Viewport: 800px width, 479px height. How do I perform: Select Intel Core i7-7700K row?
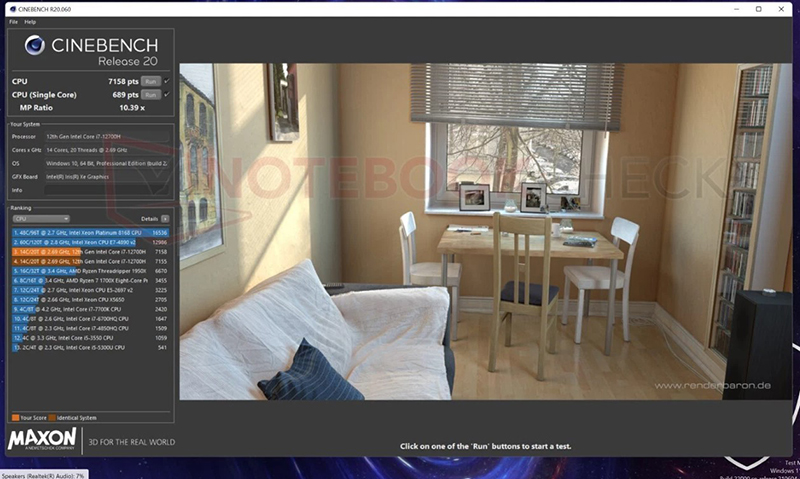coord(90,309)
